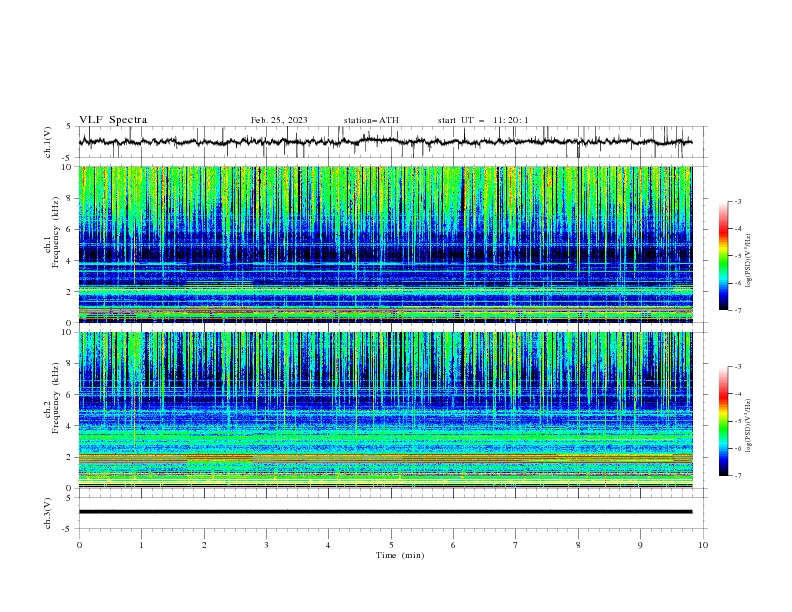Click the 6 kHz tick on ch.2 frequency axis
The image size is (792, 612).
(x=71, y=394)
